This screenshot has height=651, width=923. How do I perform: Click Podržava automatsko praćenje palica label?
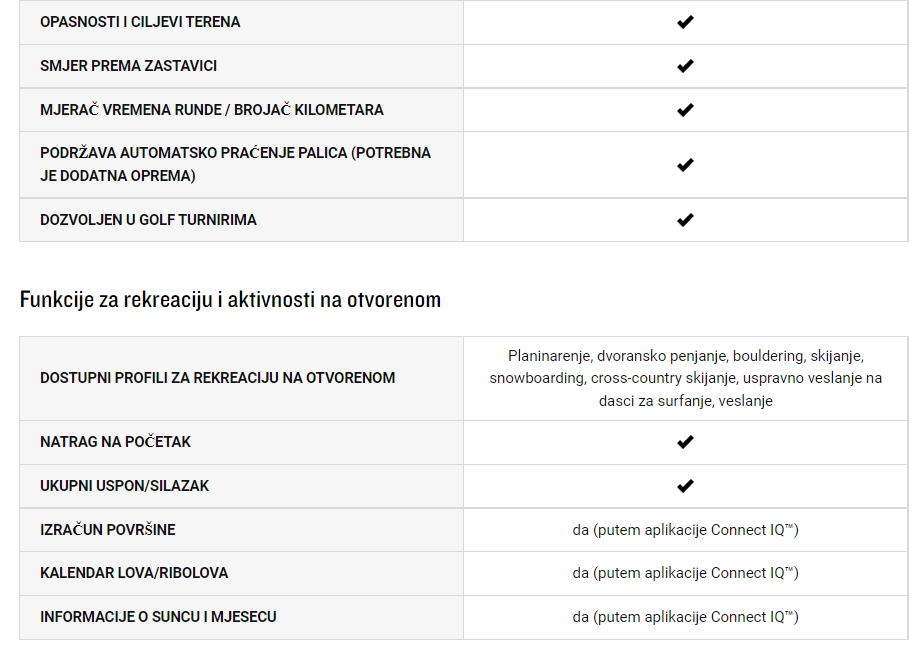click(x=235, y=164)
